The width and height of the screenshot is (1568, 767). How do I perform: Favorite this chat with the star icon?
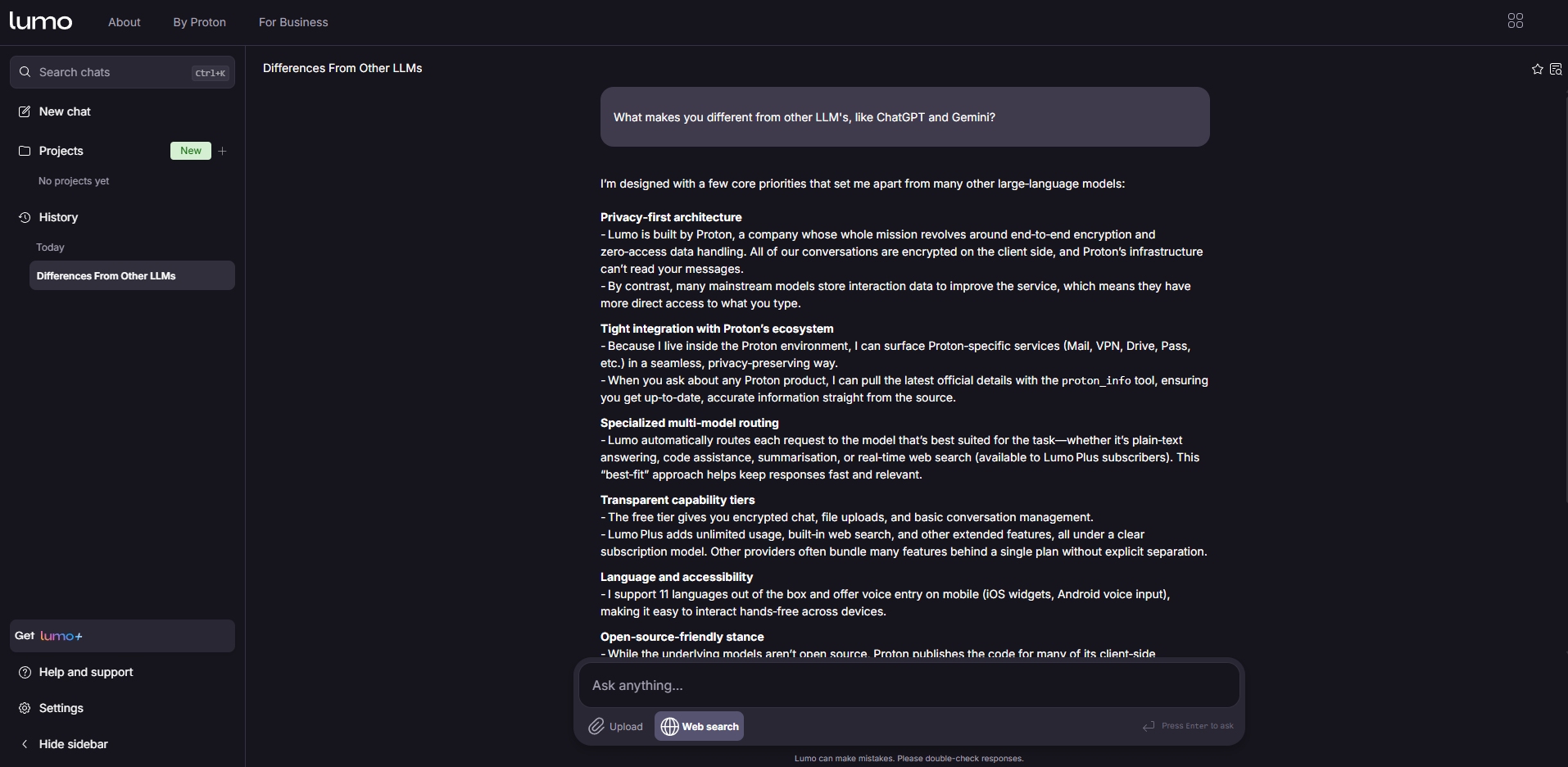coord(1537,70)
